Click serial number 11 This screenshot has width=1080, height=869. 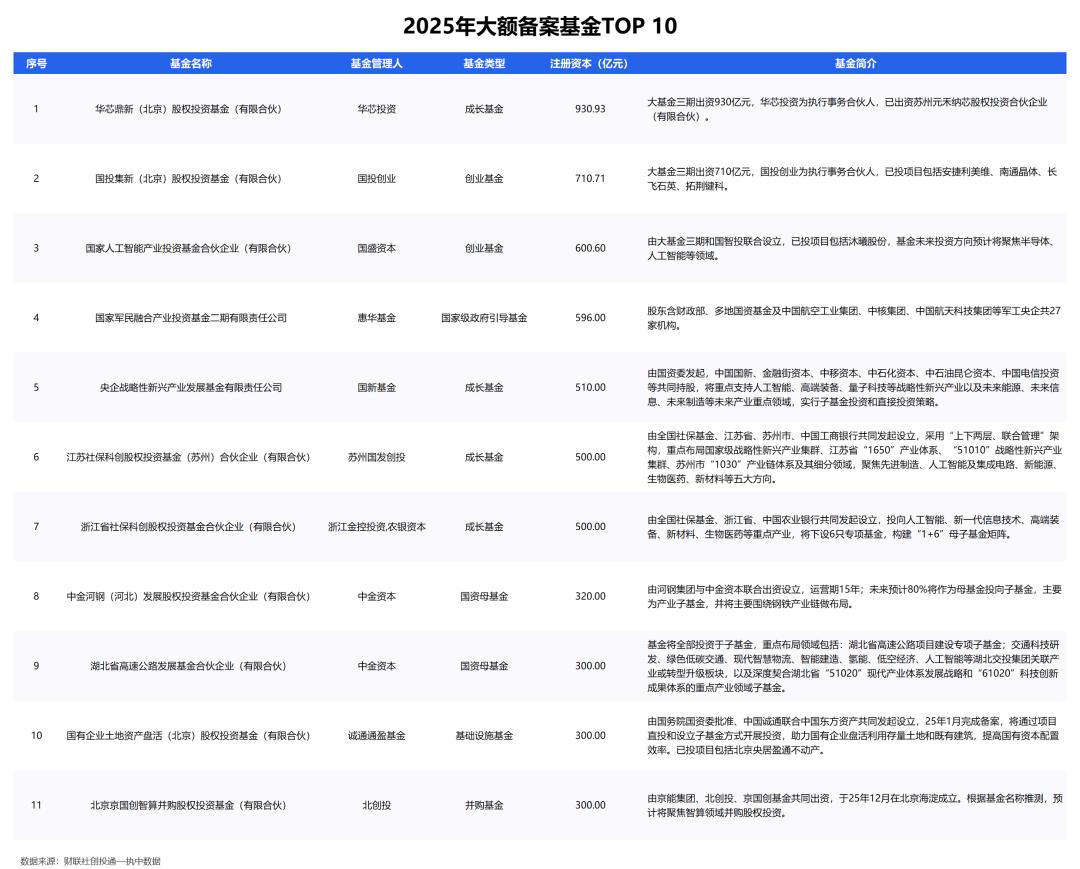coord(37,805)
